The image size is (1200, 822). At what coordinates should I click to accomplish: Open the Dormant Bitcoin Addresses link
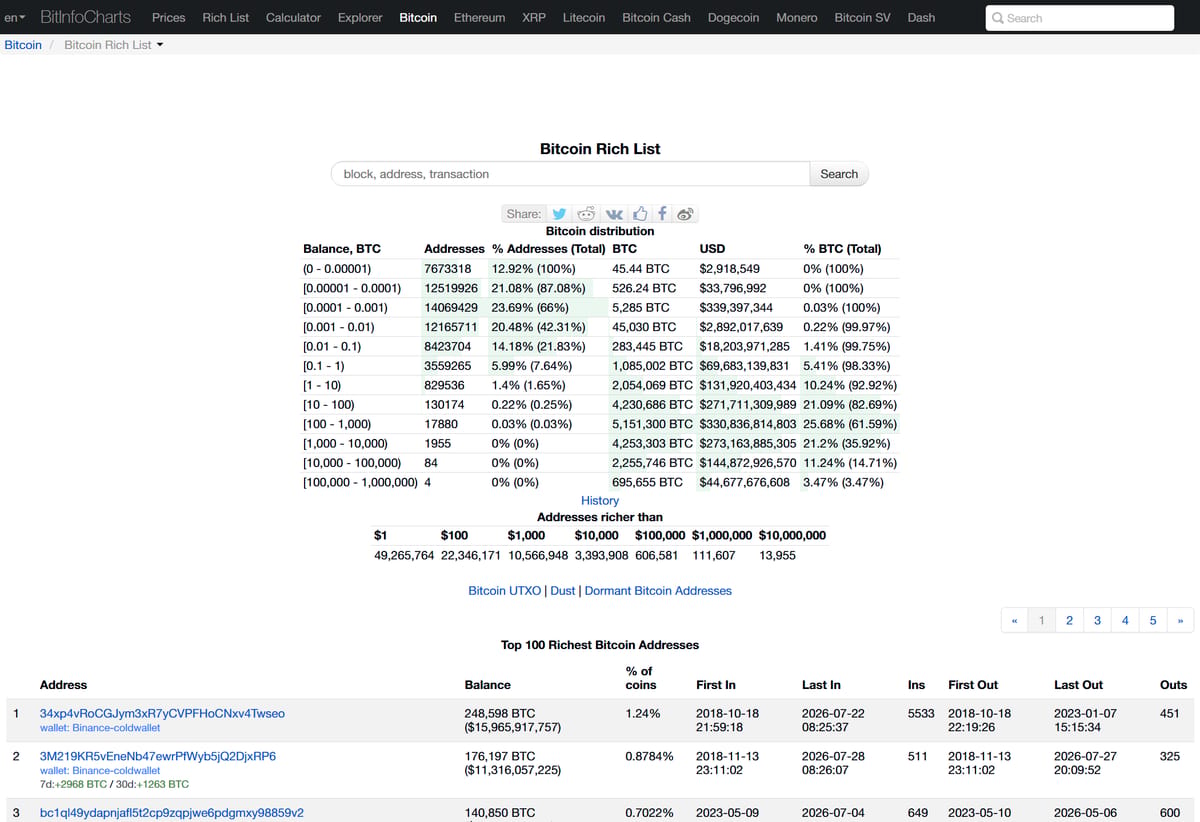click(658, 591)
